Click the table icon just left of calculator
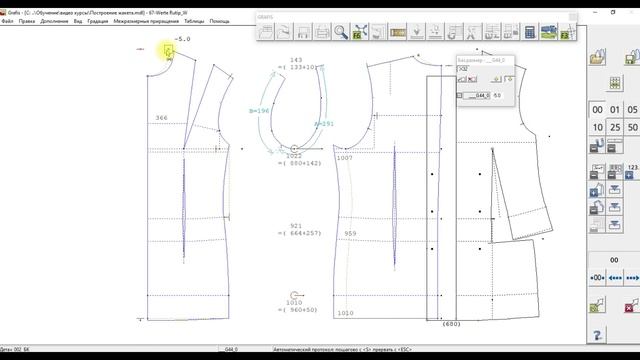 pos(511,31)
